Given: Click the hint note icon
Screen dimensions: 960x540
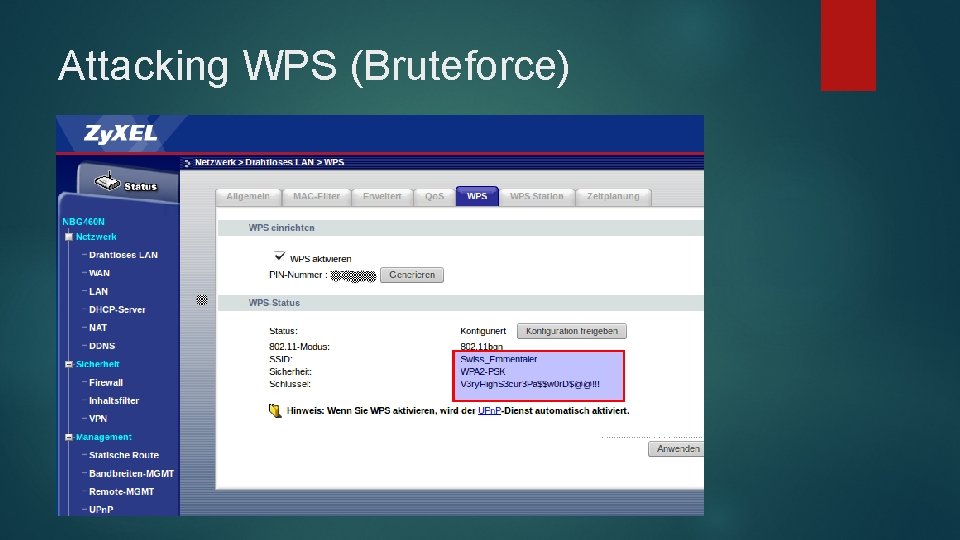Looking at the screenshot, I should pyautogui.click(x=275, y=411).
